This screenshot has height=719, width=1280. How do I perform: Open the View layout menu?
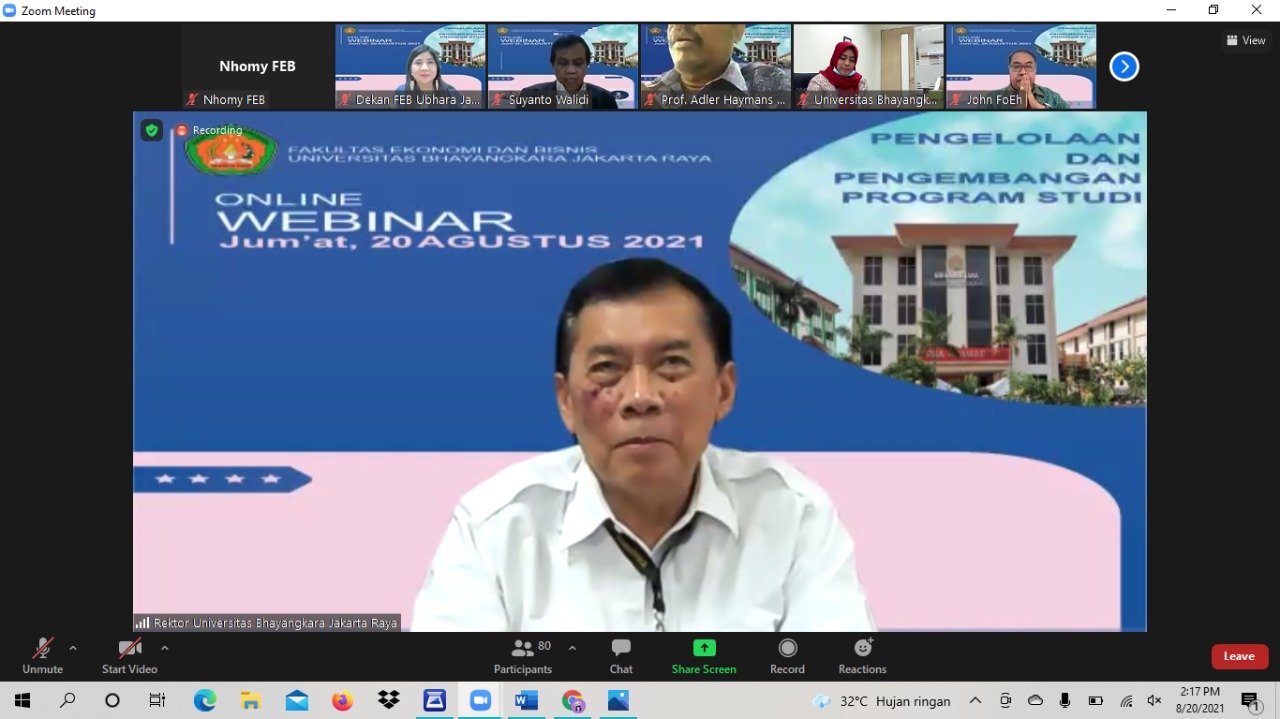[x=1246, y=40]
